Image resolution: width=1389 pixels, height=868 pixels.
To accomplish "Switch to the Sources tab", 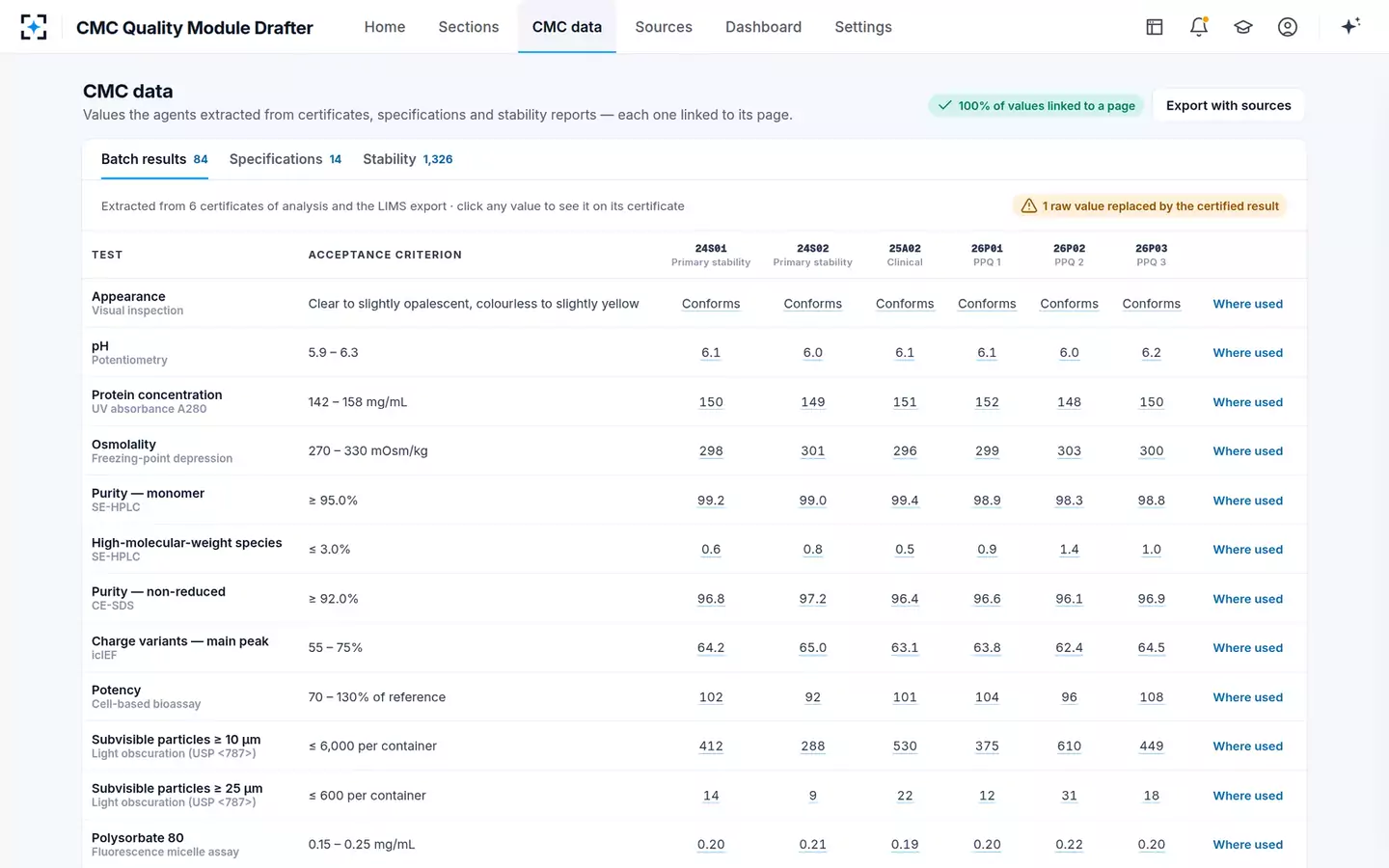I will [x=664, y=27].
